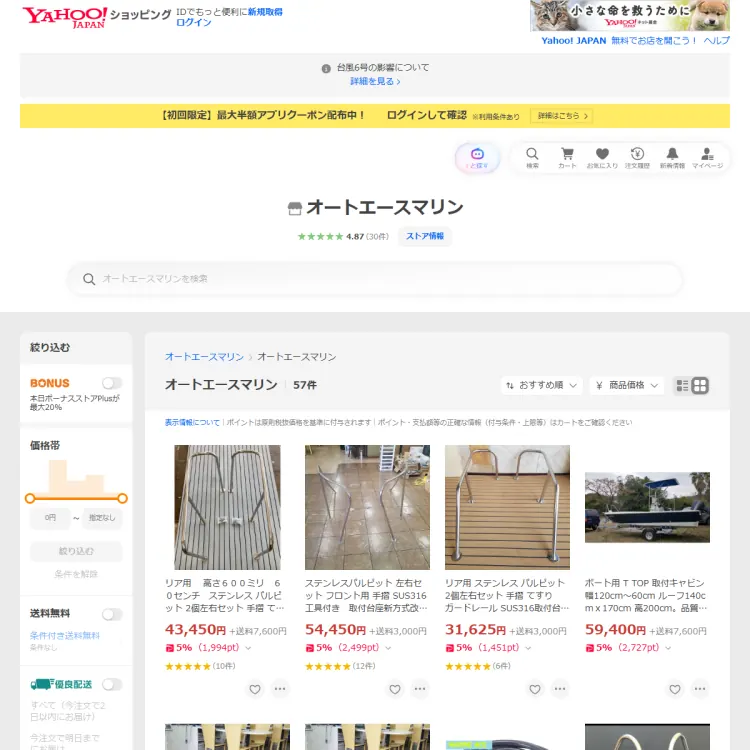Image resolution: width=750 pixels, height=750 pixels.
Task: Click the store search input field
Action: point(375,279)
